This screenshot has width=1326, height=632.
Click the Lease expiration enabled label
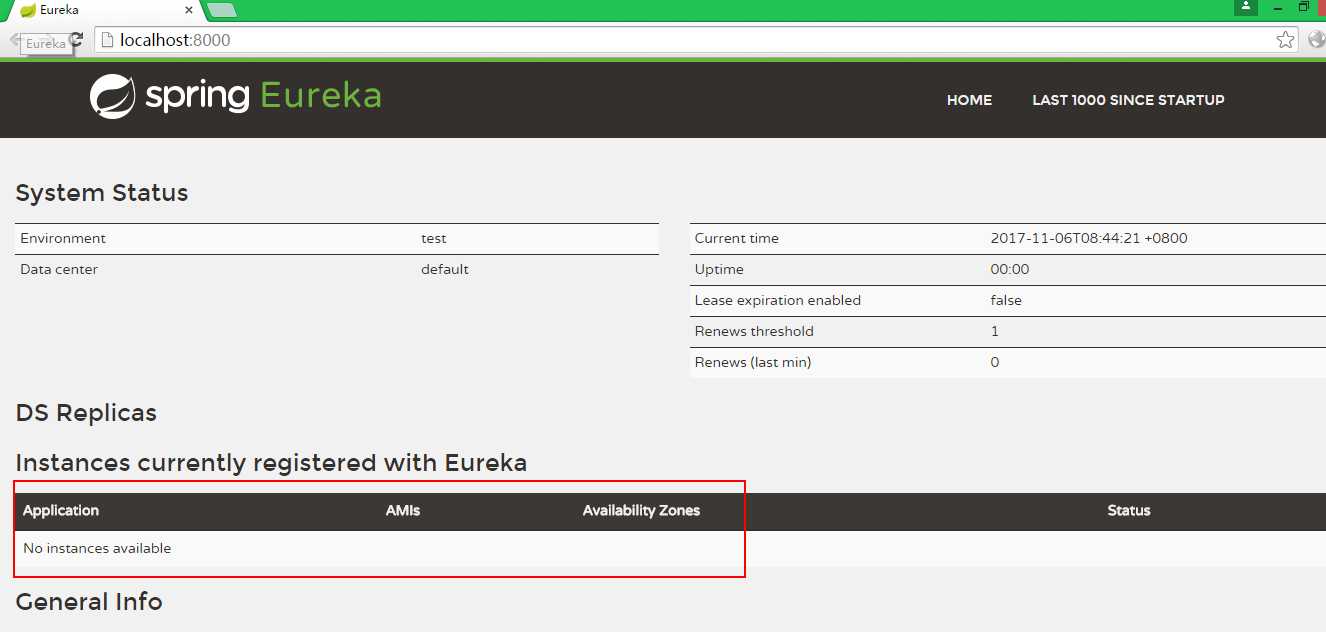pos(778,300)
